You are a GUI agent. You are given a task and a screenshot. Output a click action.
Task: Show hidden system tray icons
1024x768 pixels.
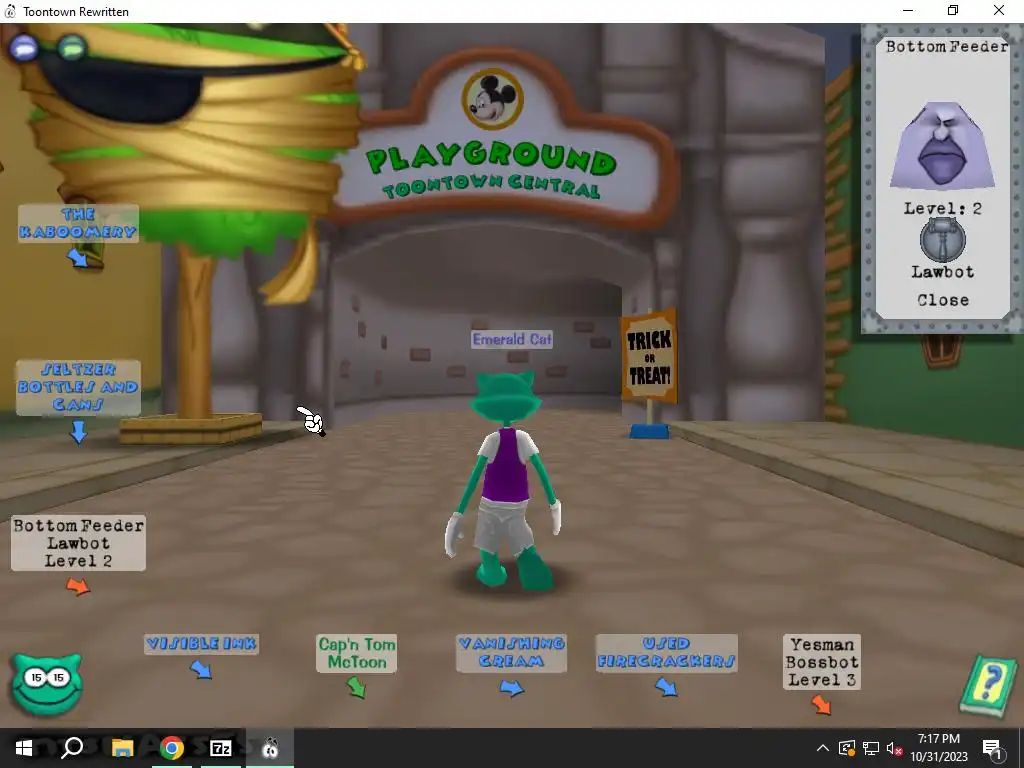tap(823, 748)
